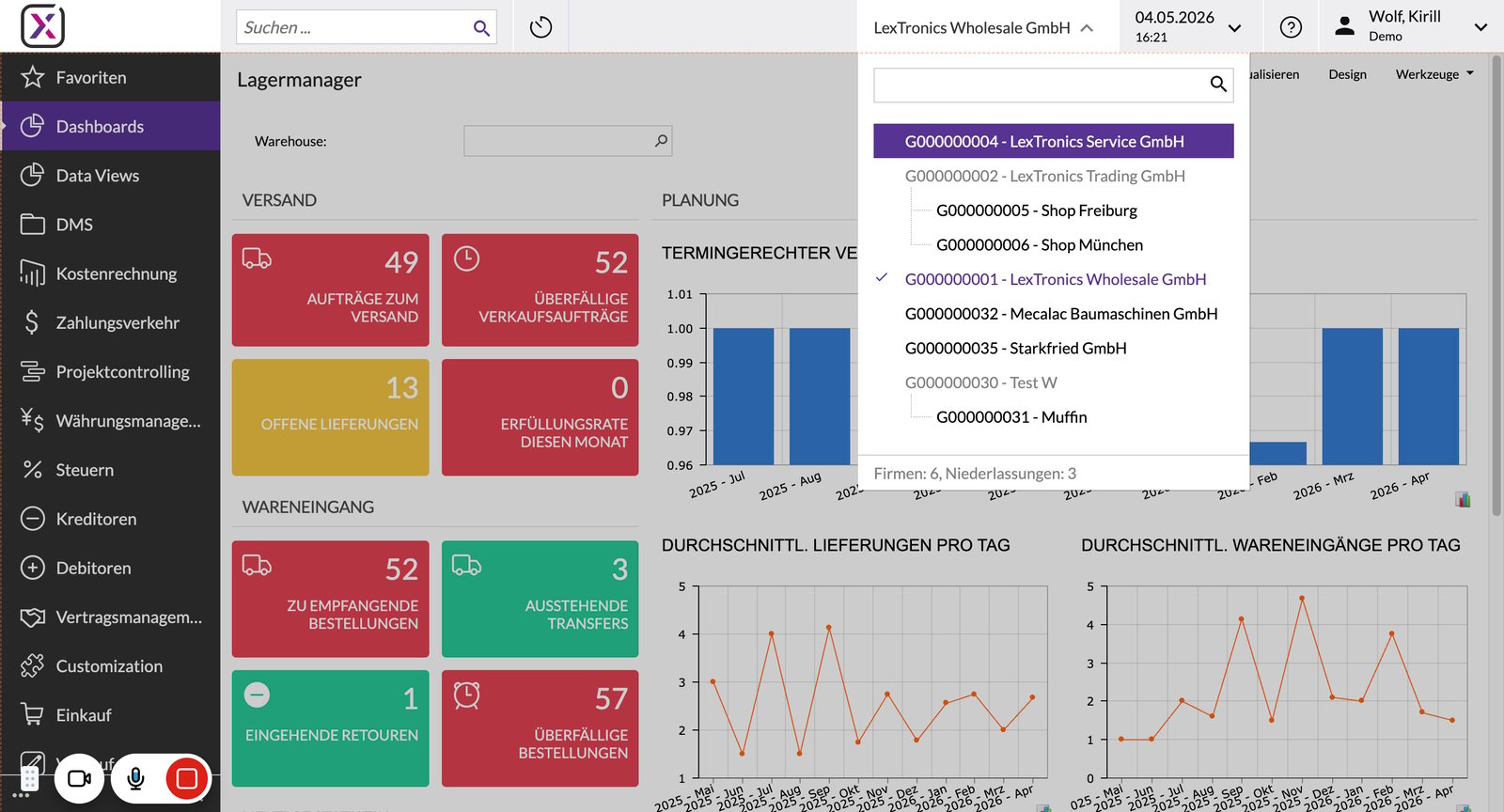Screen dimensions: 1504x812
Task: Stop the recording with red button
Action: [187, 778]
